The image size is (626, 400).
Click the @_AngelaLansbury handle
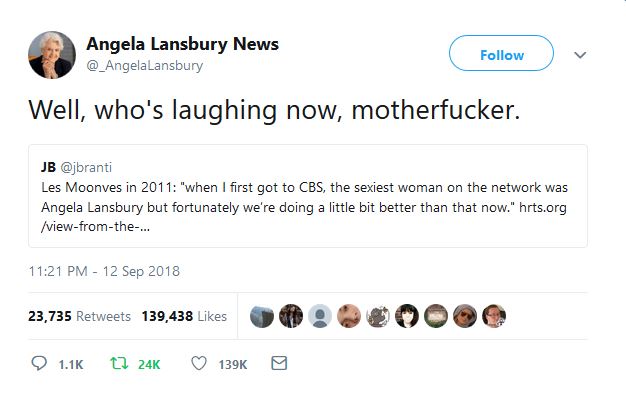(x=144, y=66)
